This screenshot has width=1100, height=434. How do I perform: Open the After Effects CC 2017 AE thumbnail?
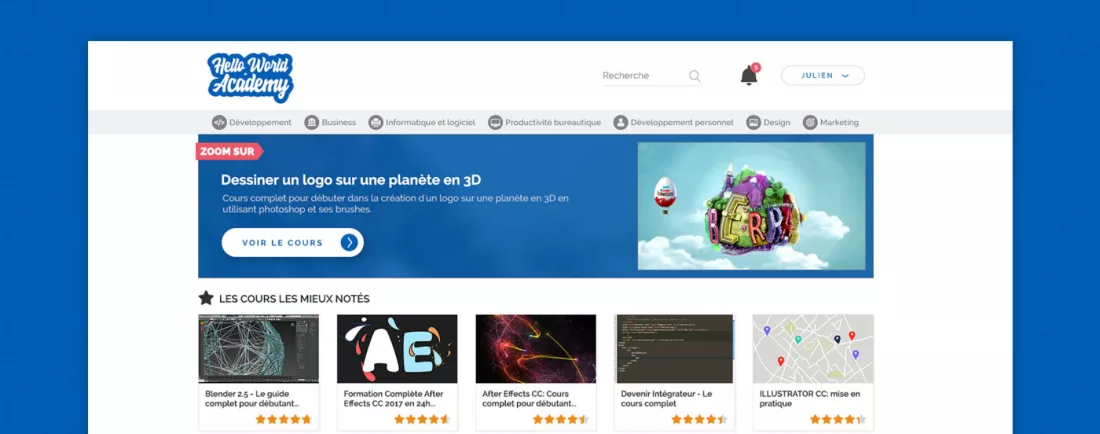pyautogui.click(x=397, y=348)
